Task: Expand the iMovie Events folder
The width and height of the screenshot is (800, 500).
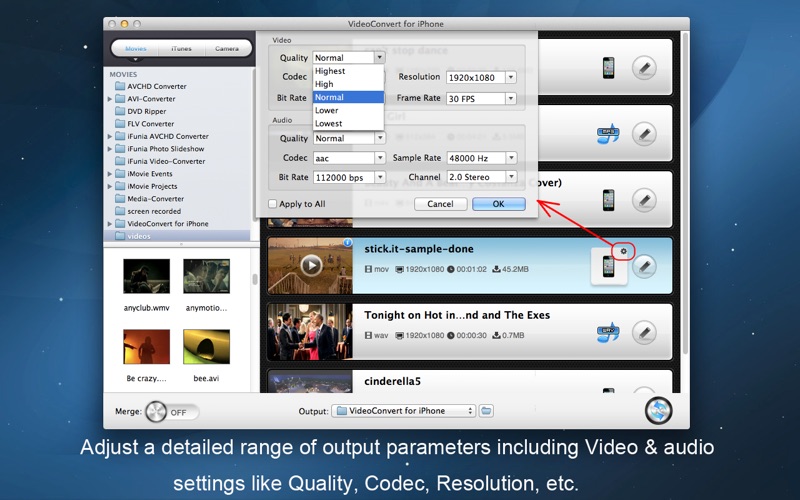Action: click(110, 174)
